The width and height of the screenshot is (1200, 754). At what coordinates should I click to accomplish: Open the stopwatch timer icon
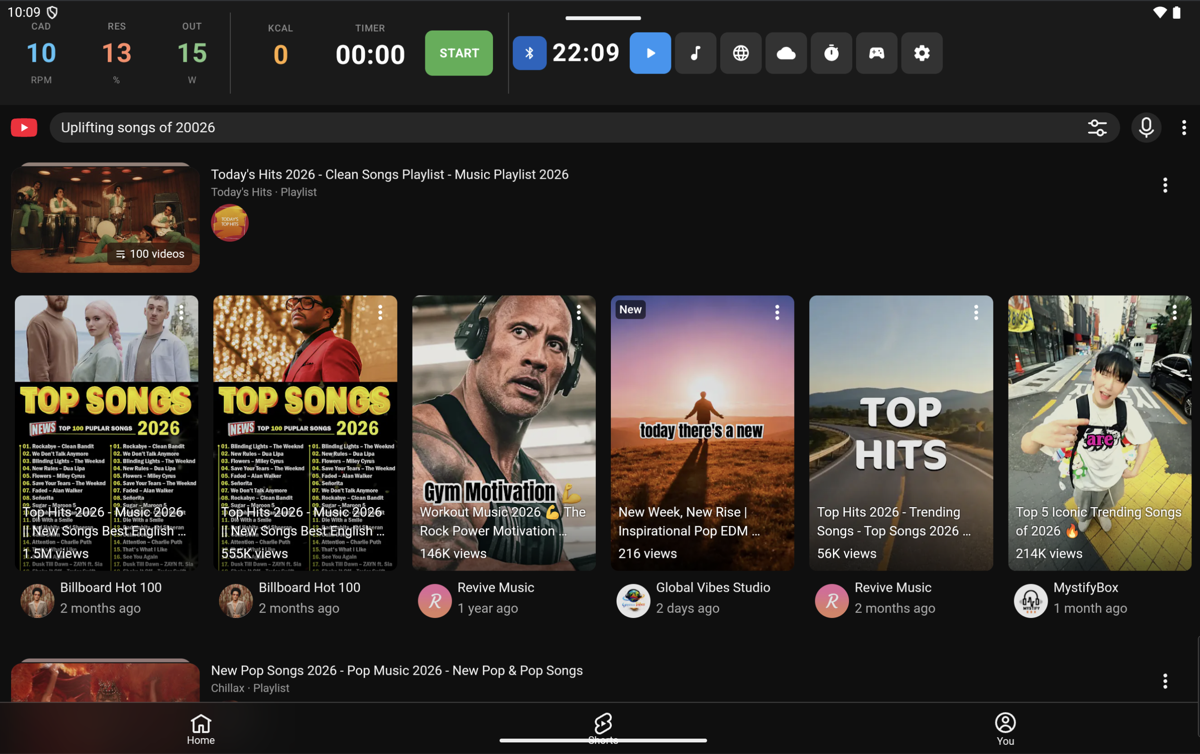(x=831, y=53)
